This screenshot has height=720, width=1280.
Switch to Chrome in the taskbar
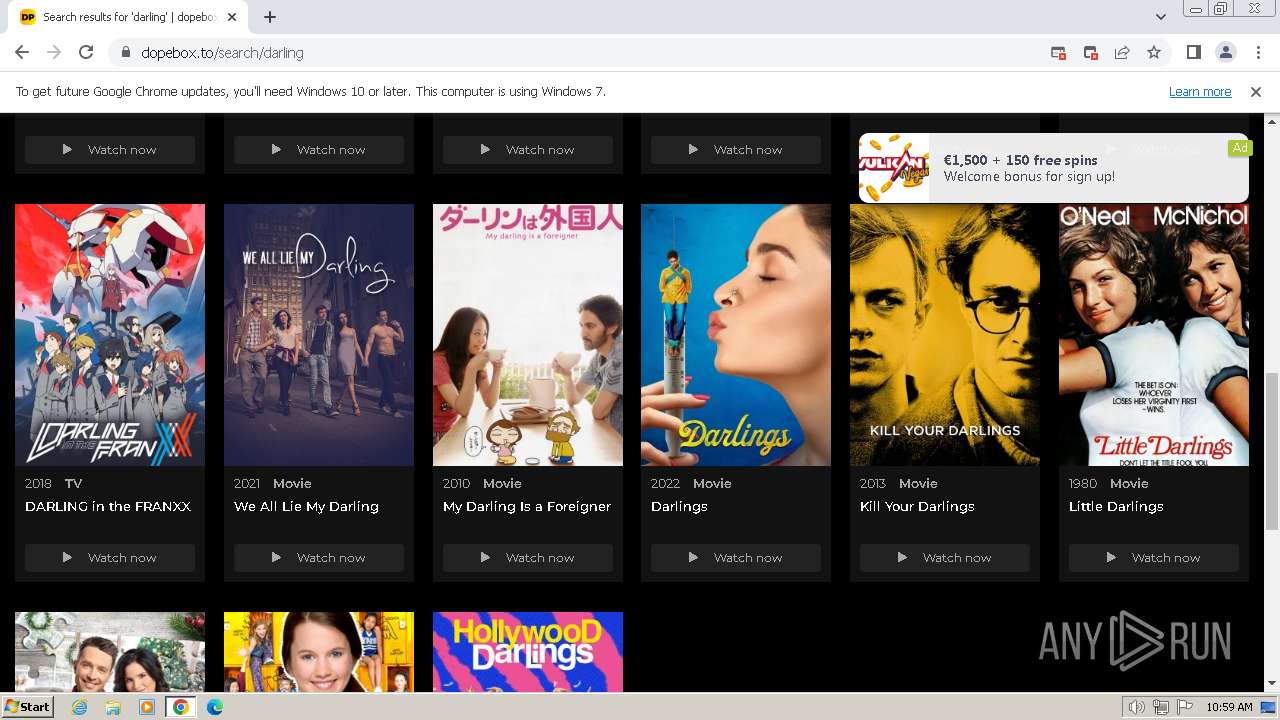tap(180, 707)
